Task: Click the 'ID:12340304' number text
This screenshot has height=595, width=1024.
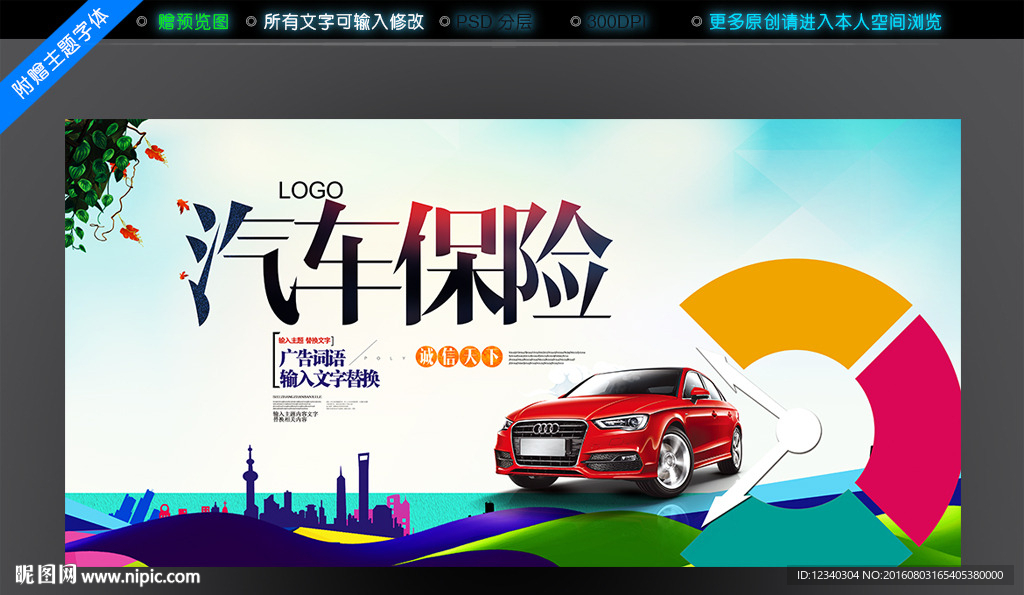Action: [x=827, y=575]
